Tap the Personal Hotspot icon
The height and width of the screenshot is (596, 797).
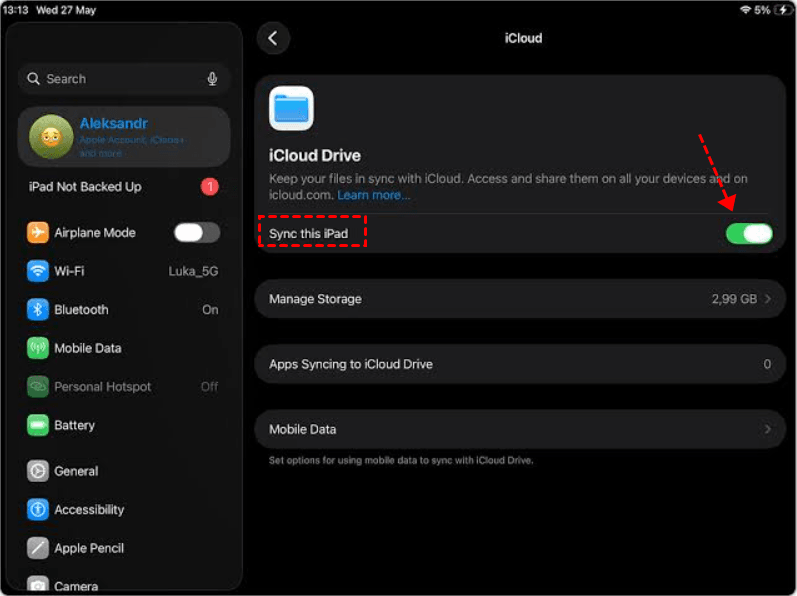(38, 387)
